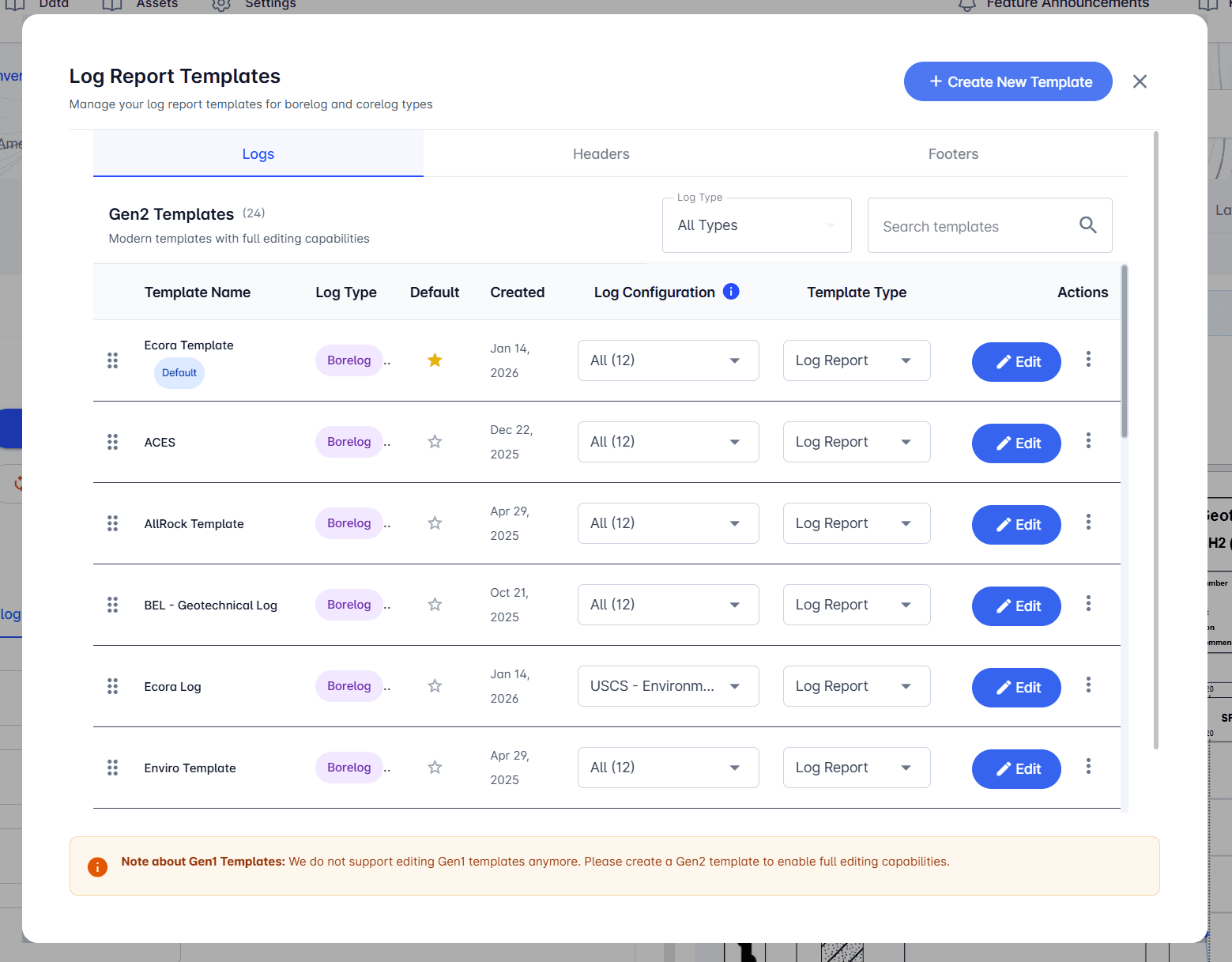Open three-dot menu for Enviro Template
This screenshot has width=1232, height=962.
(1088, 767)
